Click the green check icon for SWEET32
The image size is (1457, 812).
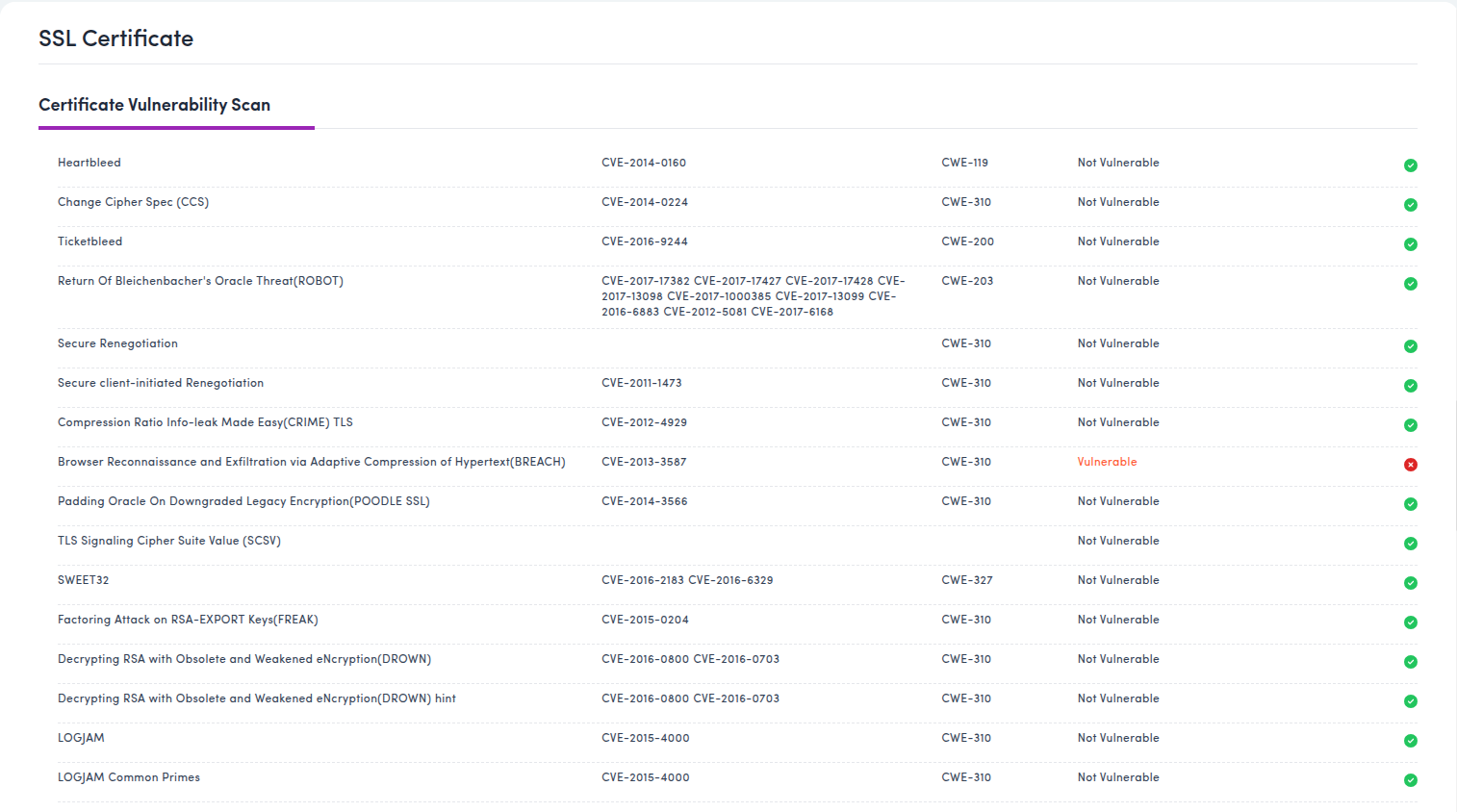pos(1410,583)
